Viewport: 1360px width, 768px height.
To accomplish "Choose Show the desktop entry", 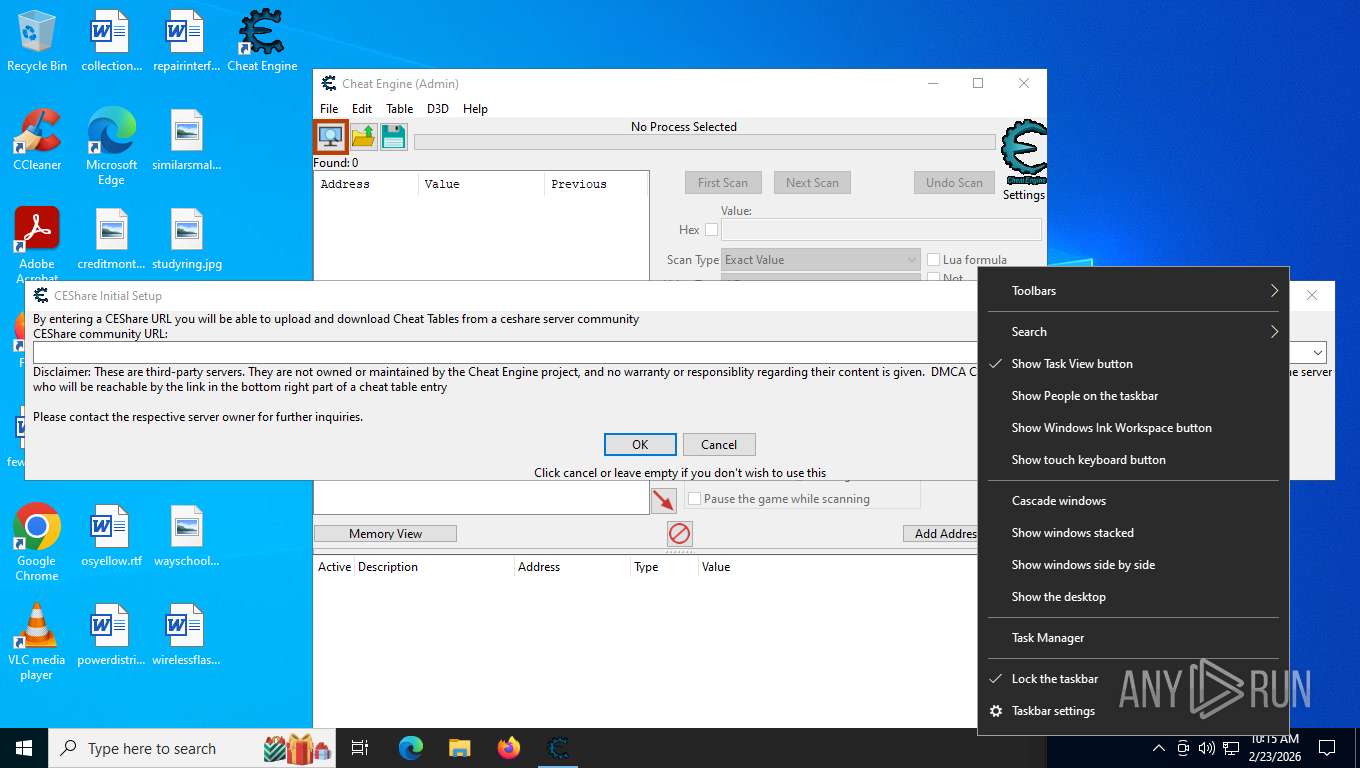I will tap(1133, 597).
